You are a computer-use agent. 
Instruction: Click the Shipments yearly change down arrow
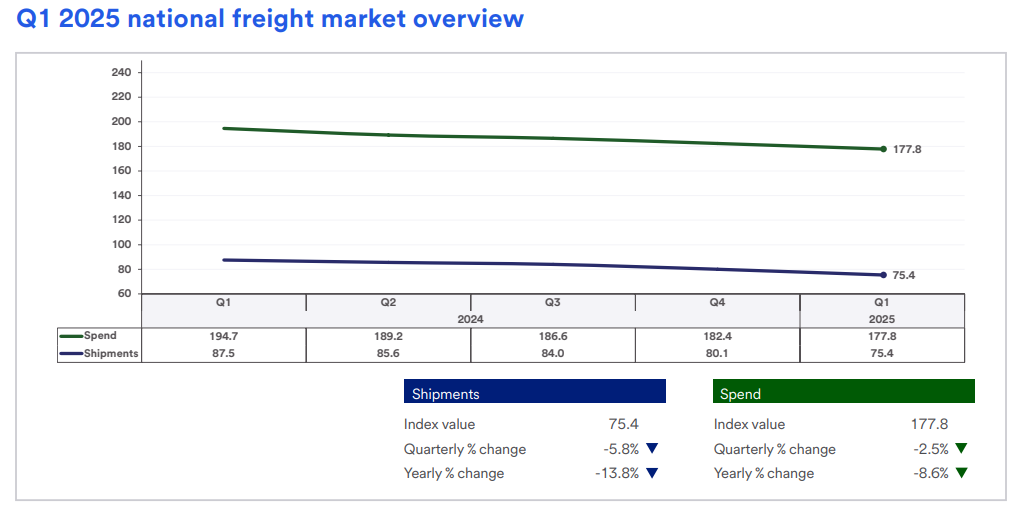click(x=652, y=473)
